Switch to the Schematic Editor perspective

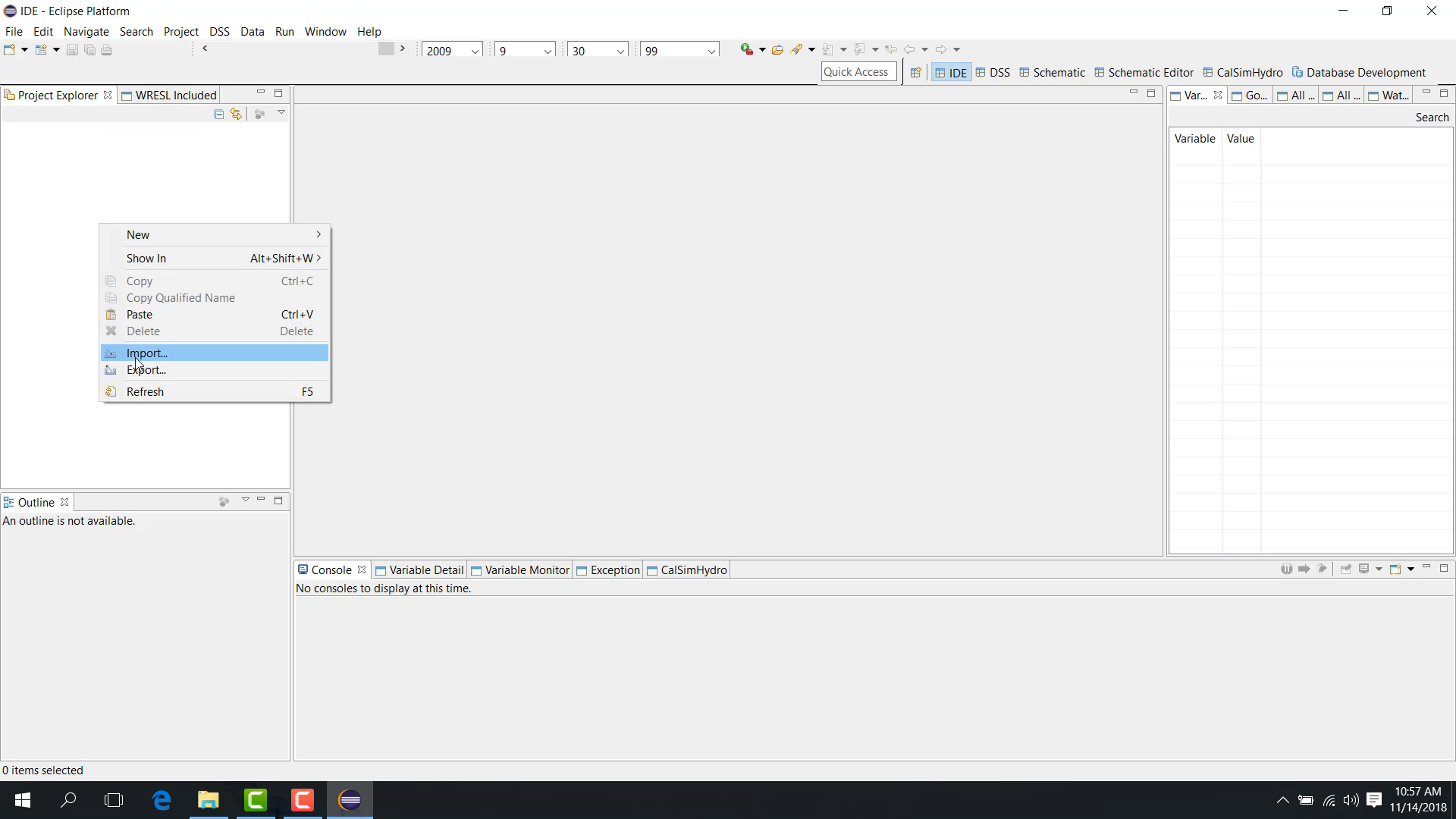click(x=1144, y=73)
